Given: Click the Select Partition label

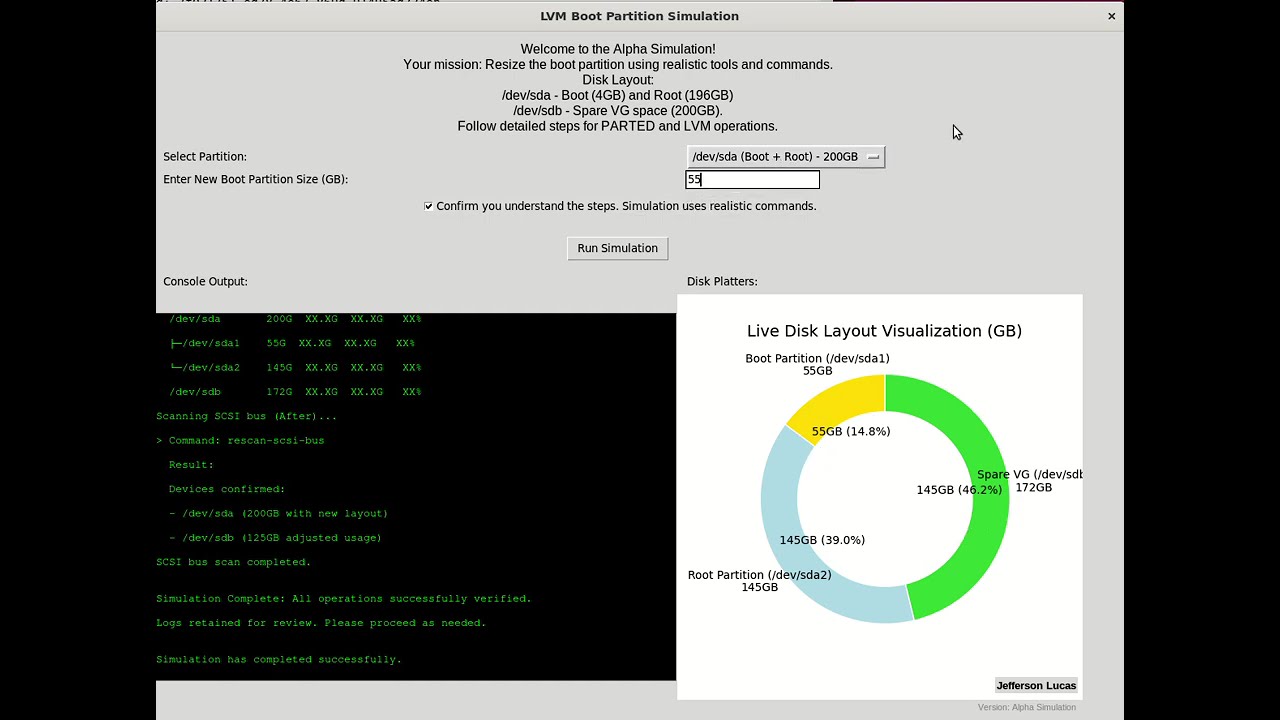Looking at the screenshot, I should click(x=205, y=157).
